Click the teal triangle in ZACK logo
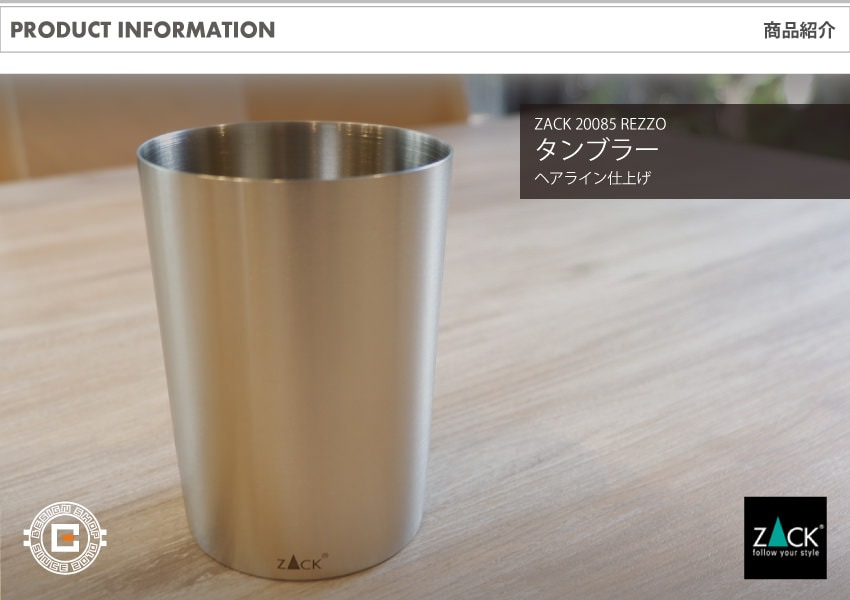The height and width of the screenshot is (600, 850). tap(778, 532)
